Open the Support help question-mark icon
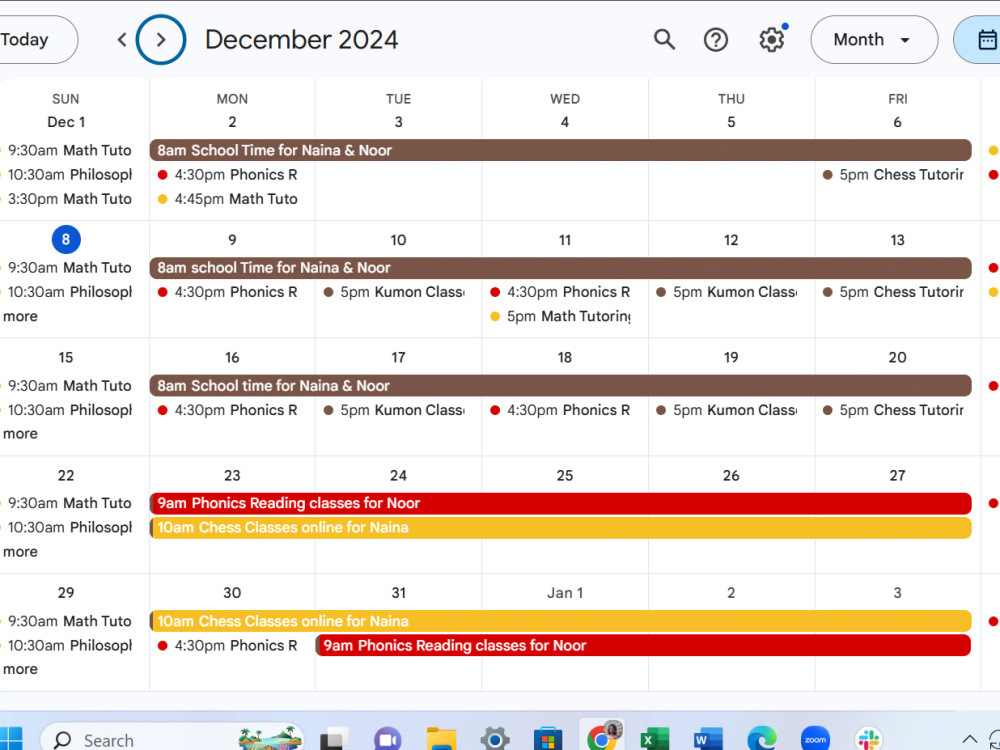 pos(716,40)
